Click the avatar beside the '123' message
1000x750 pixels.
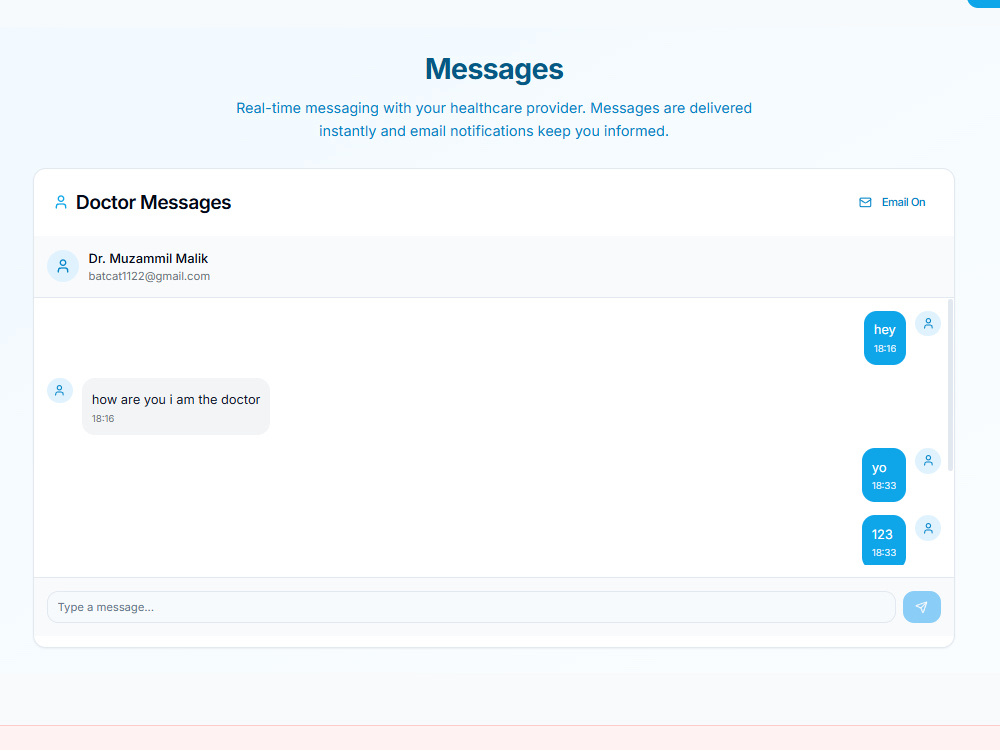coord(928,528)
